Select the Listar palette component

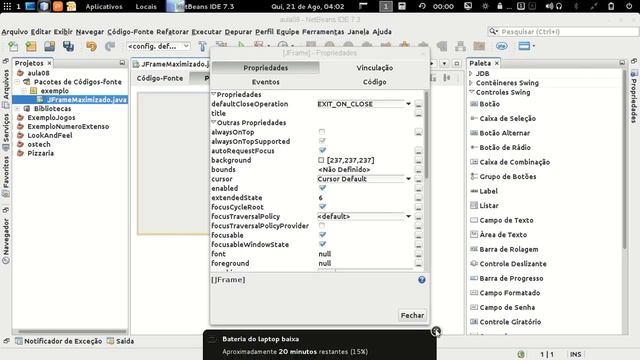484,206
